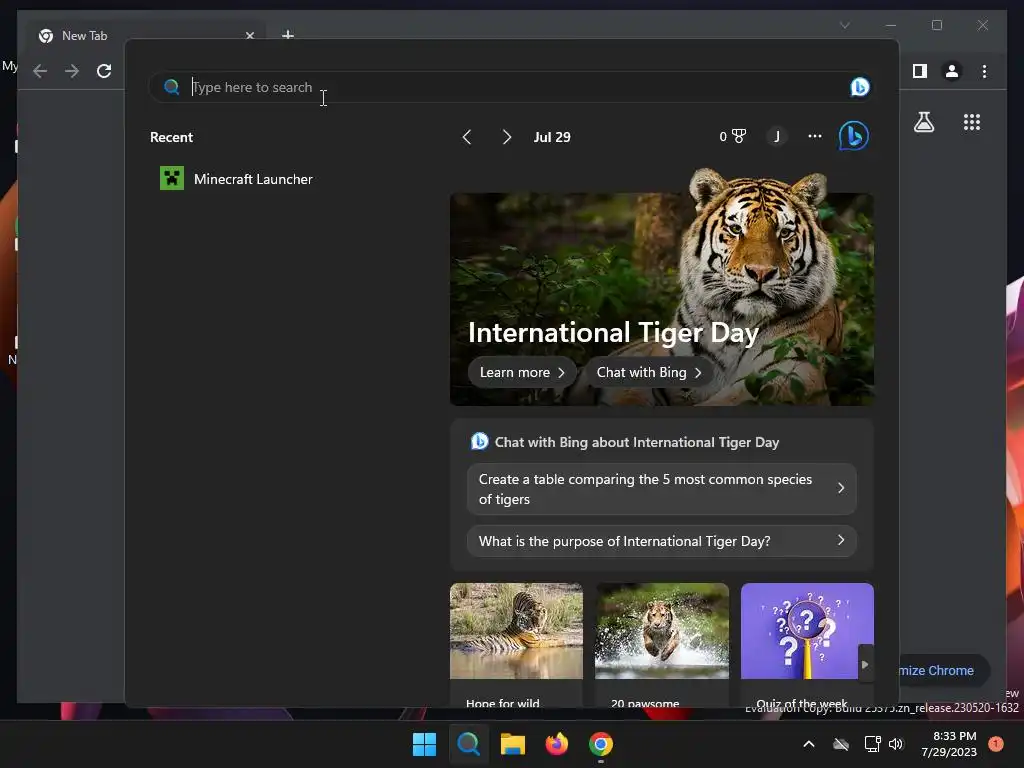
Task: Open the volume speaker tray icon
Action: [896, 744]
